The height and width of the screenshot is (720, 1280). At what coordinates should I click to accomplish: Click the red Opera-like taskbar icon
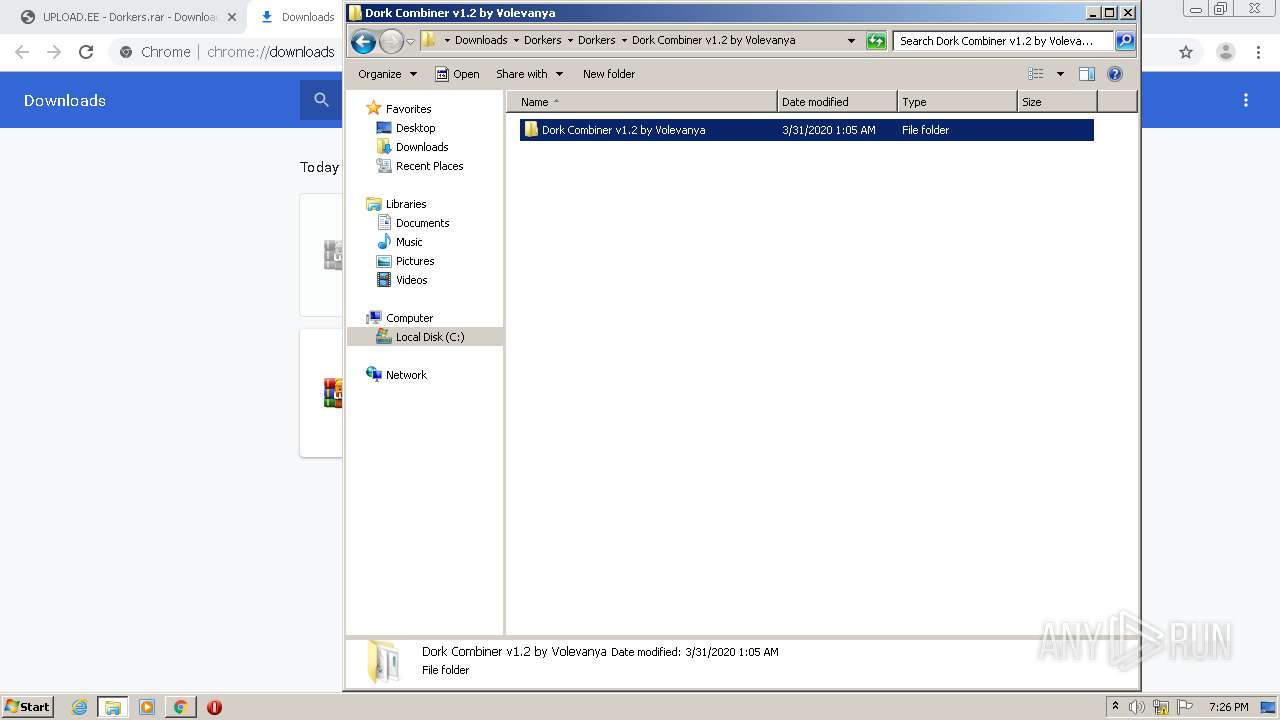tap(214, 707)
